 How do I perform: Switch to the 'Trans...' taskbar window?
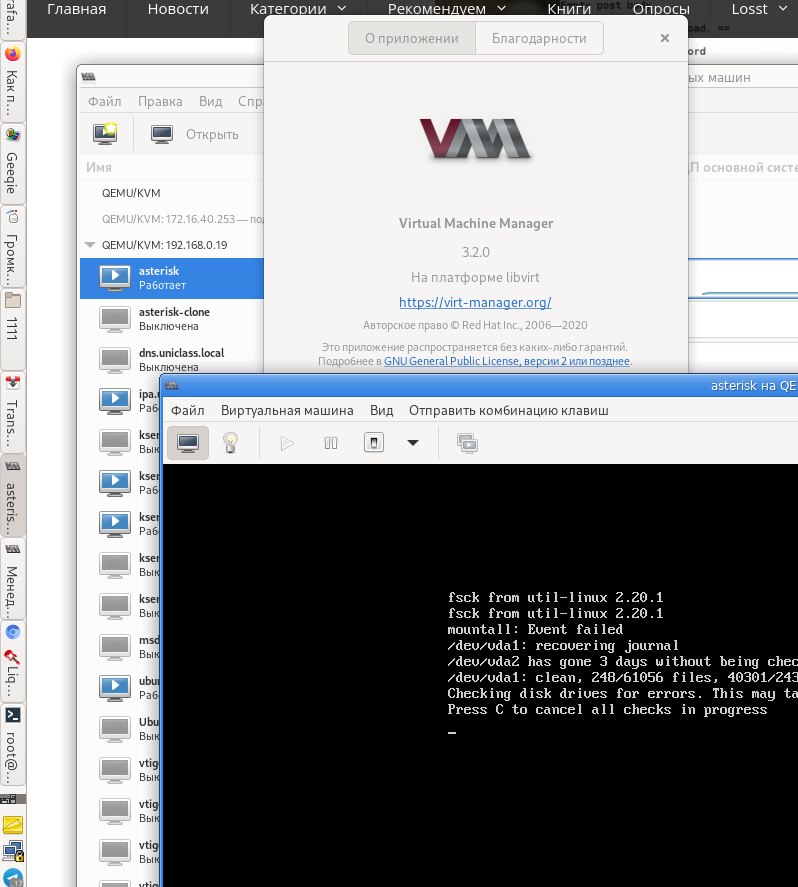[12, 412]
